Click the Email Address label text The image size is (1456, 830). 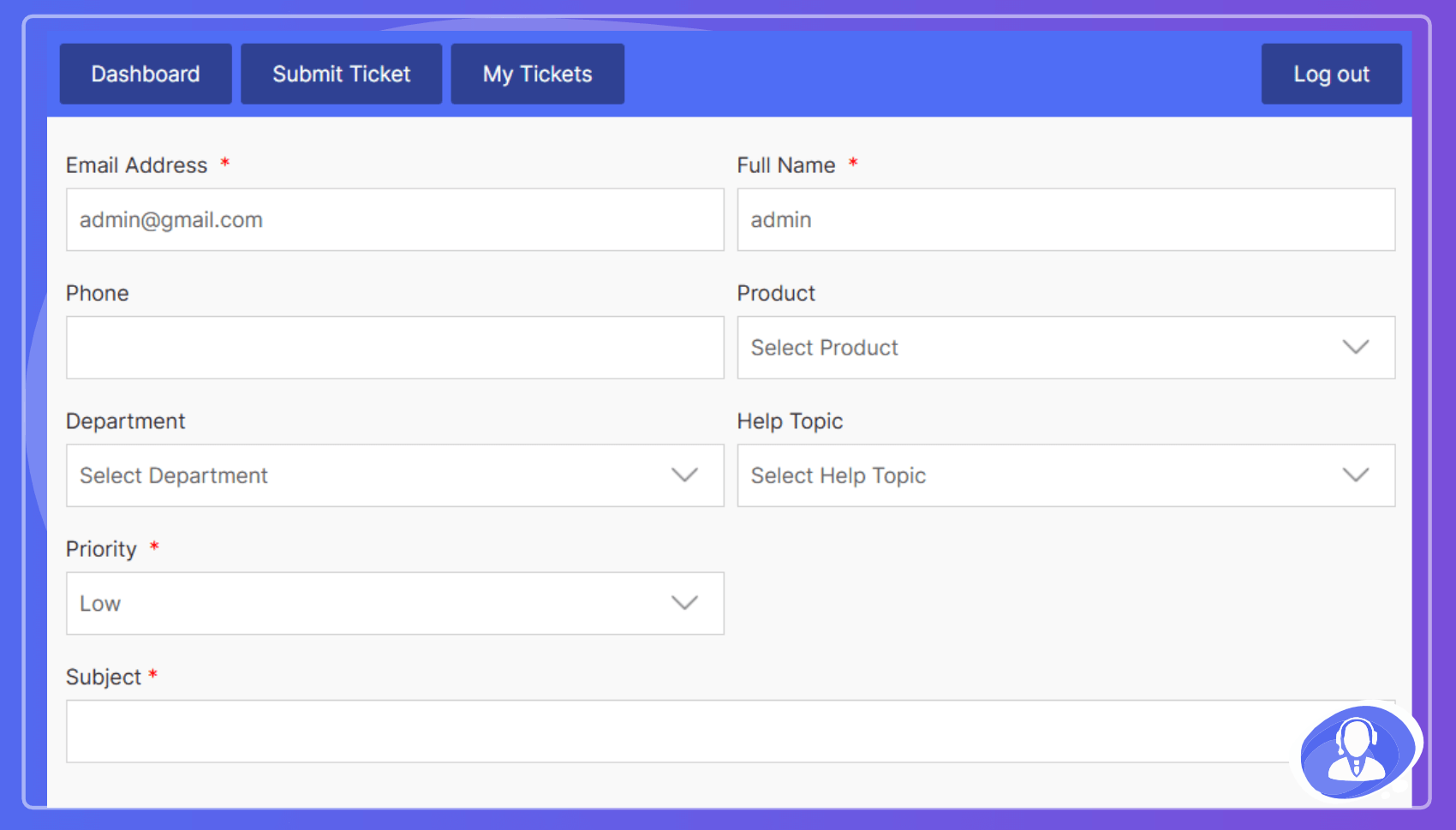[137, 165]
